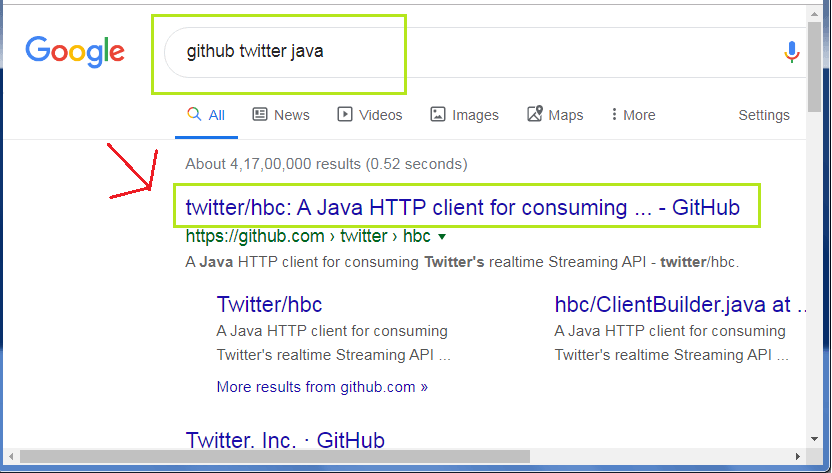832x473 pixels.
Task: Click the vertical scrollbar up arrow
Action: click(x=814, y=14)
